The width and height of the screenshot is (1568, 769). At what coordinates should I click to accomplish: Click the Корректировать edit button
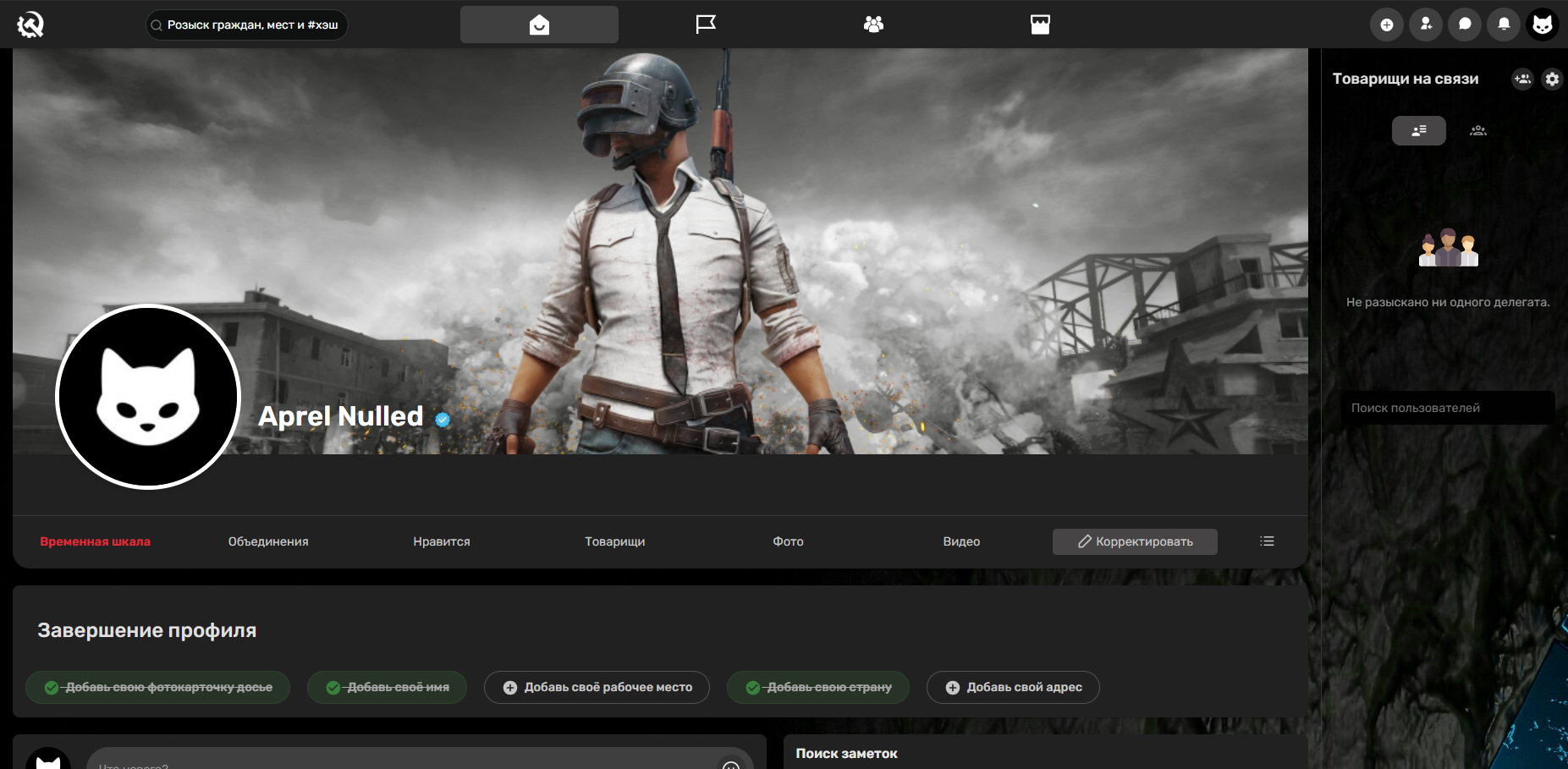click(1135, 541)
